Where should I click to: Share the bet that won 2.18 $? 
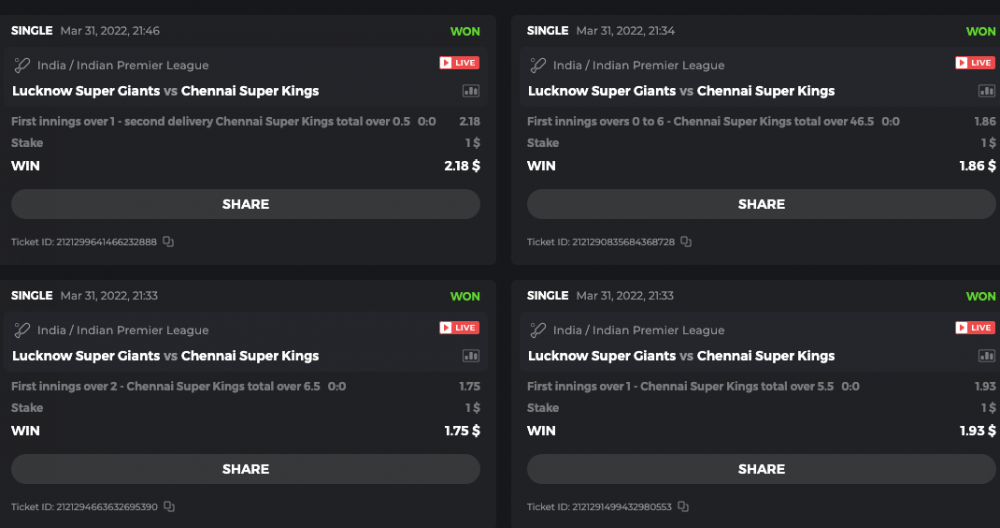point(245,204)
